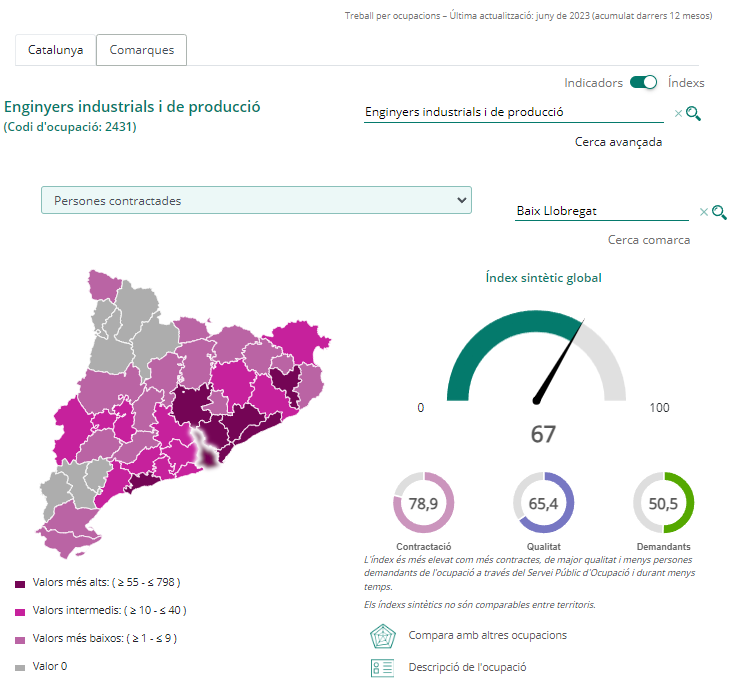Click the Cerca comarca label
This screenshot has width=735, height=687.
[x=649, y=240]
